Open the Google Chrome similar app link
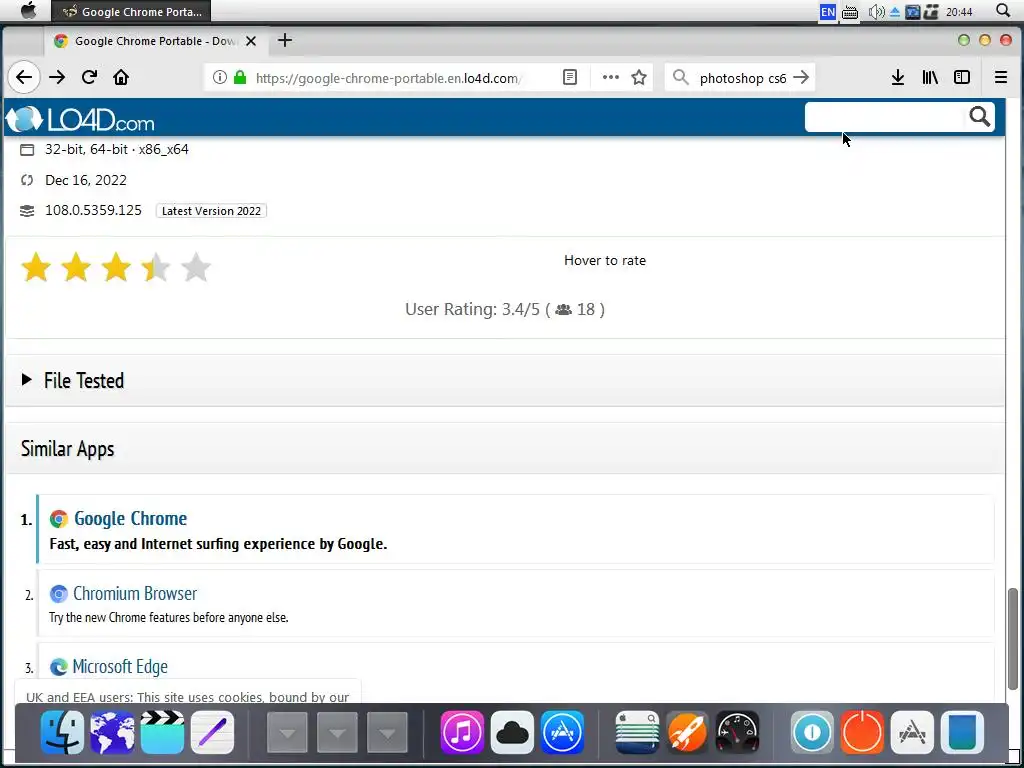The height and width of the screenshot is (768, 1024). point(131,519)
